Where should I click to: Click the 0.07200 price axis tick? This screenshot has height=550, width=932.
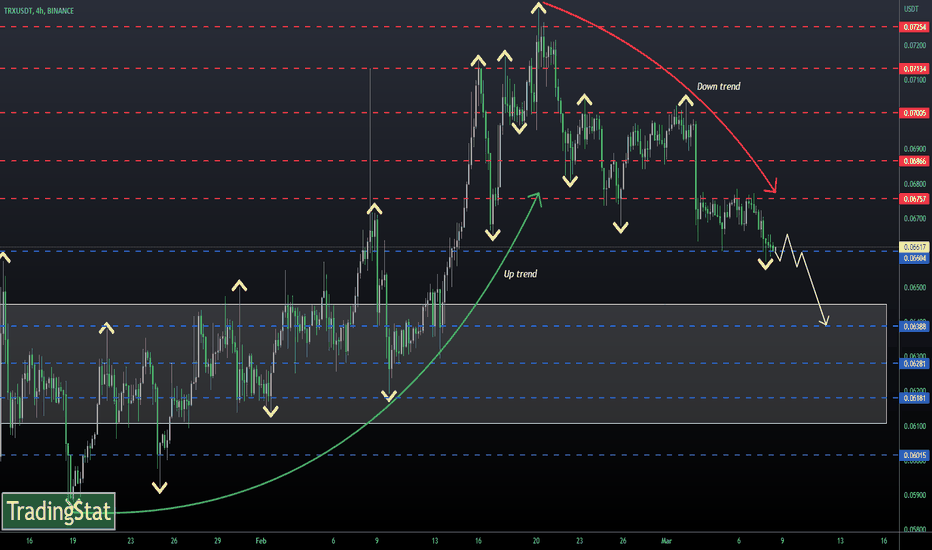pyautogui.click(x=915, y=45)
